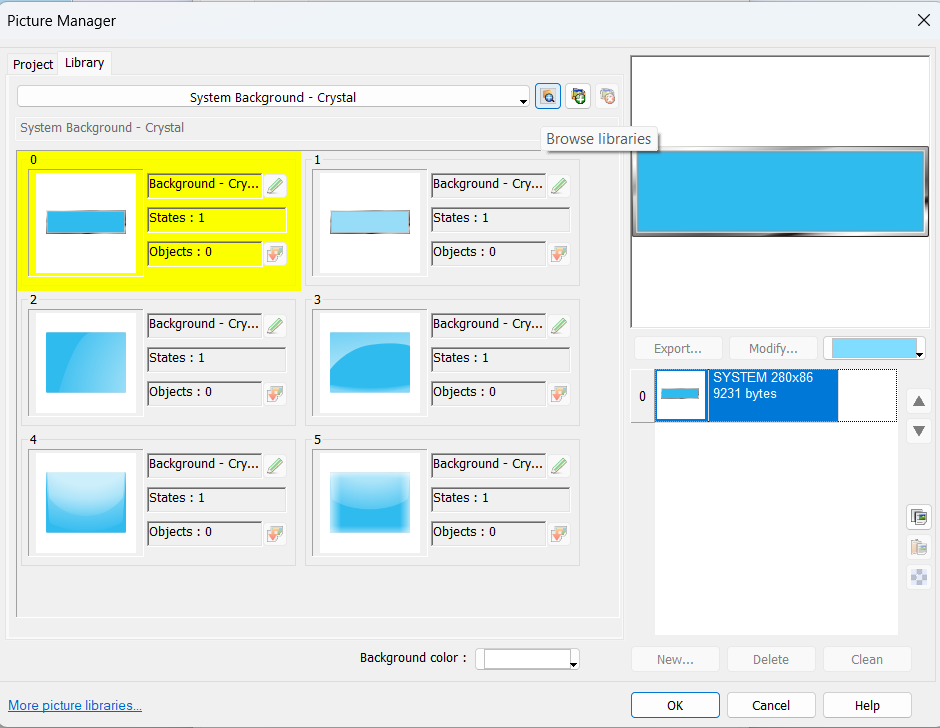Switch to the Project tab
Viewport: 940px width, 728px height.
coord(33,64)
